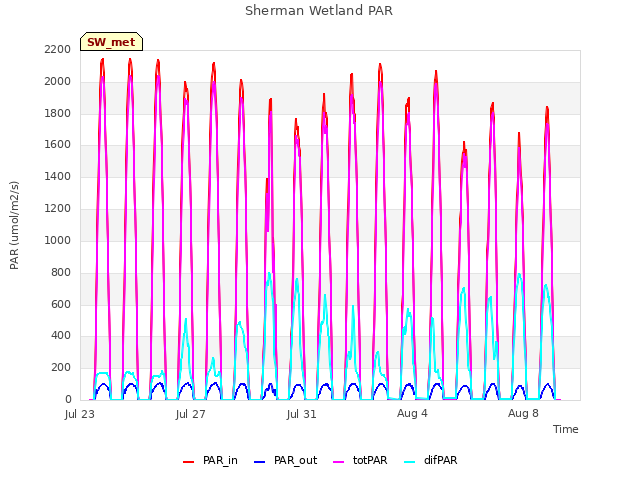Click the x-axis Time label
This screenshot has width=640, height=480.
[566, 429]
